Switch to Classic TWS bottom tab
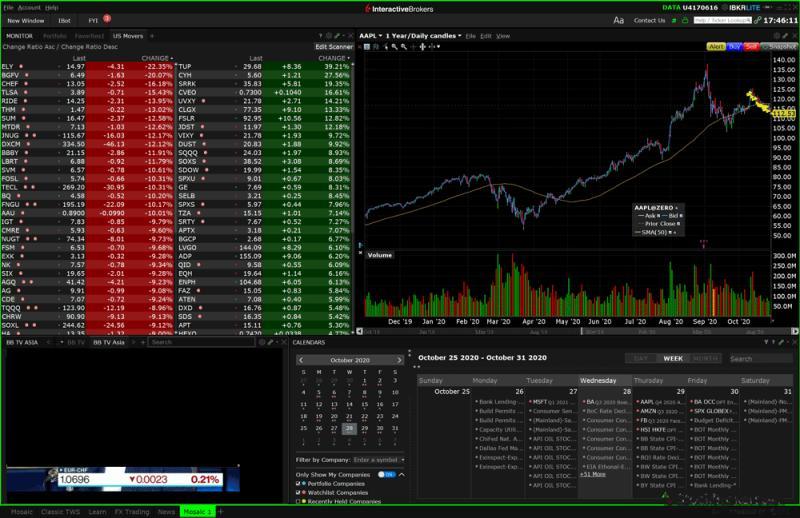 60,512
